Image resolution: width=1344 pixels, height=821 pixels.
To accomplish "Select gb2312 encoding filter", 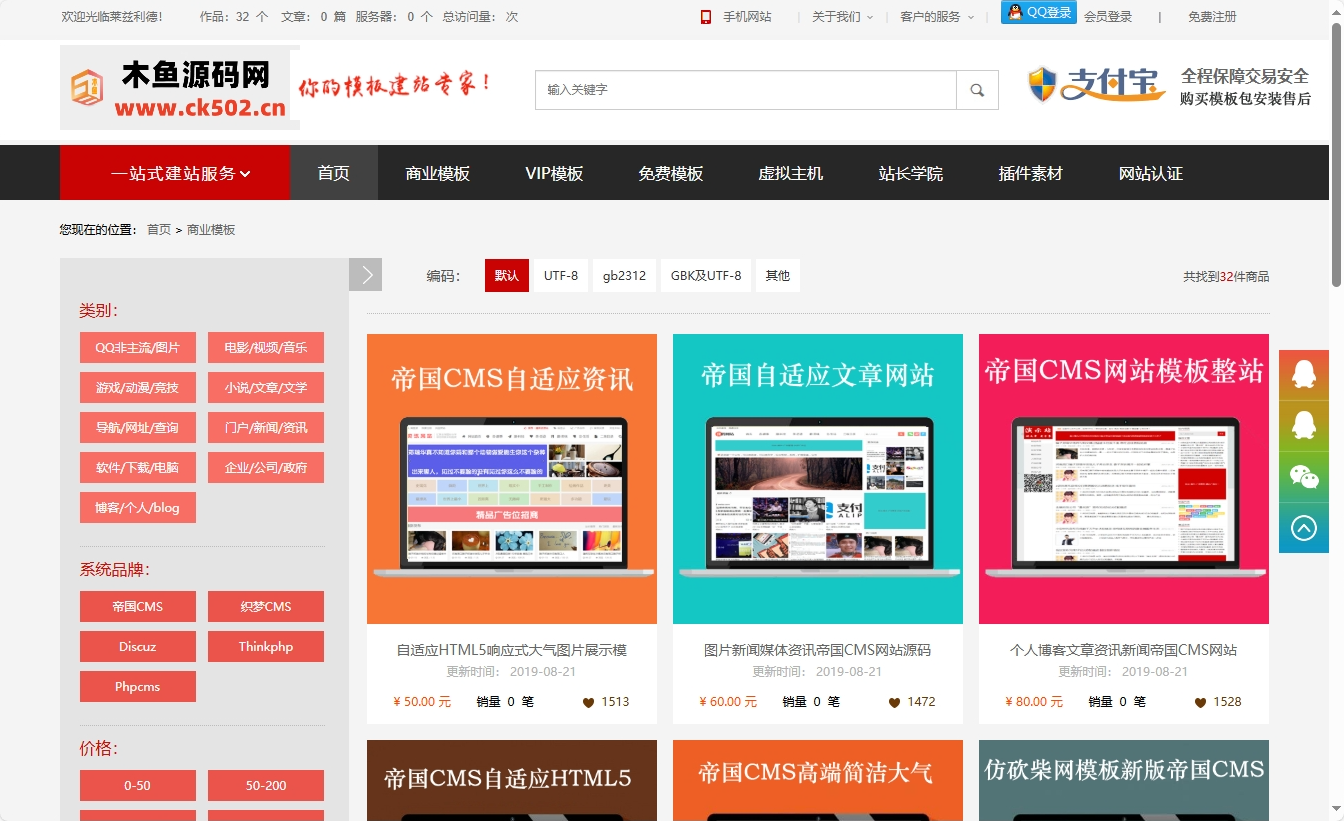I will 624,276.
